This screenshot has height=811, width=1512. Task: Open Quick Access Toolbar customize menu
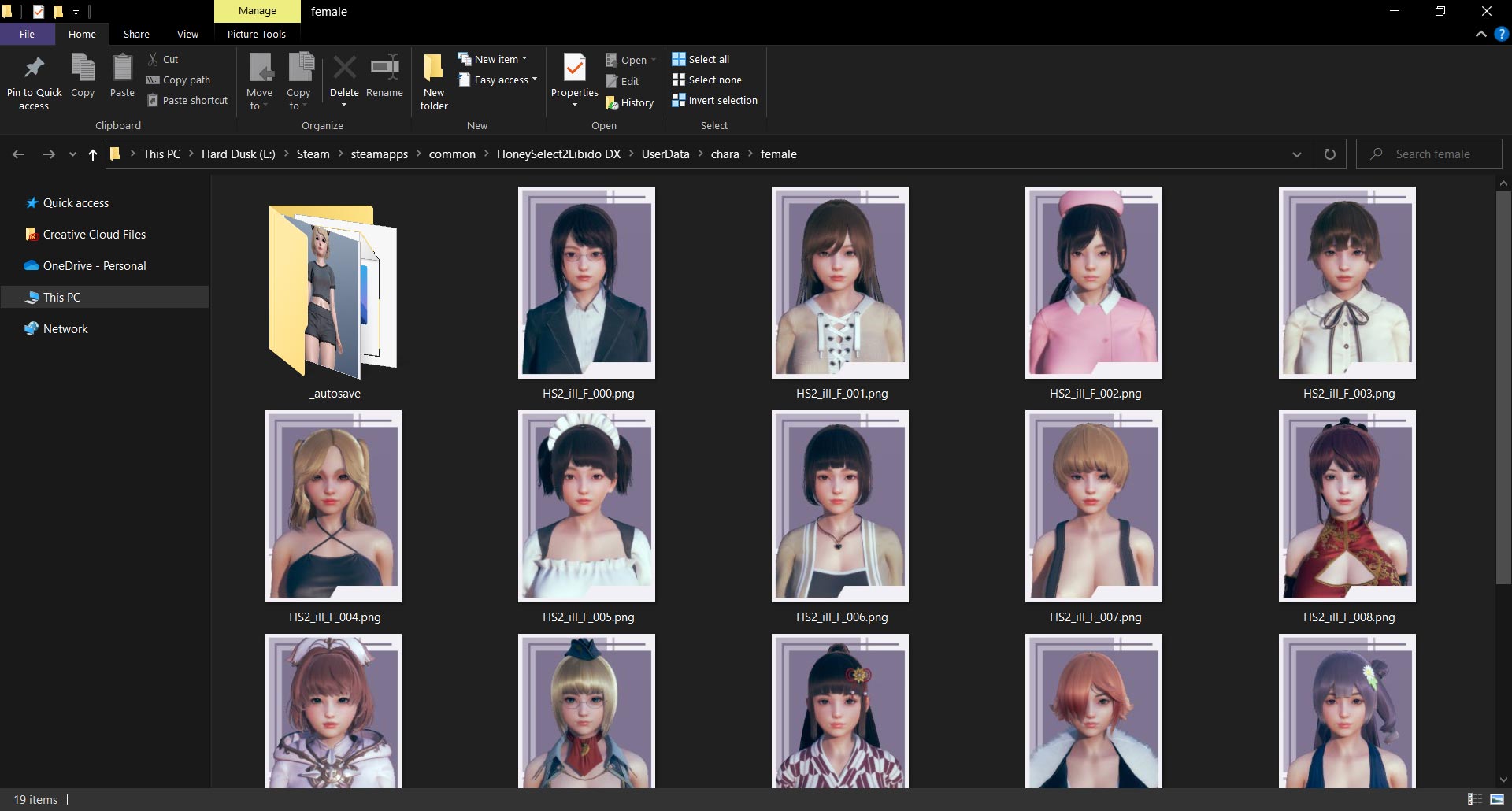pyautogui.click(x=76, y=12)
